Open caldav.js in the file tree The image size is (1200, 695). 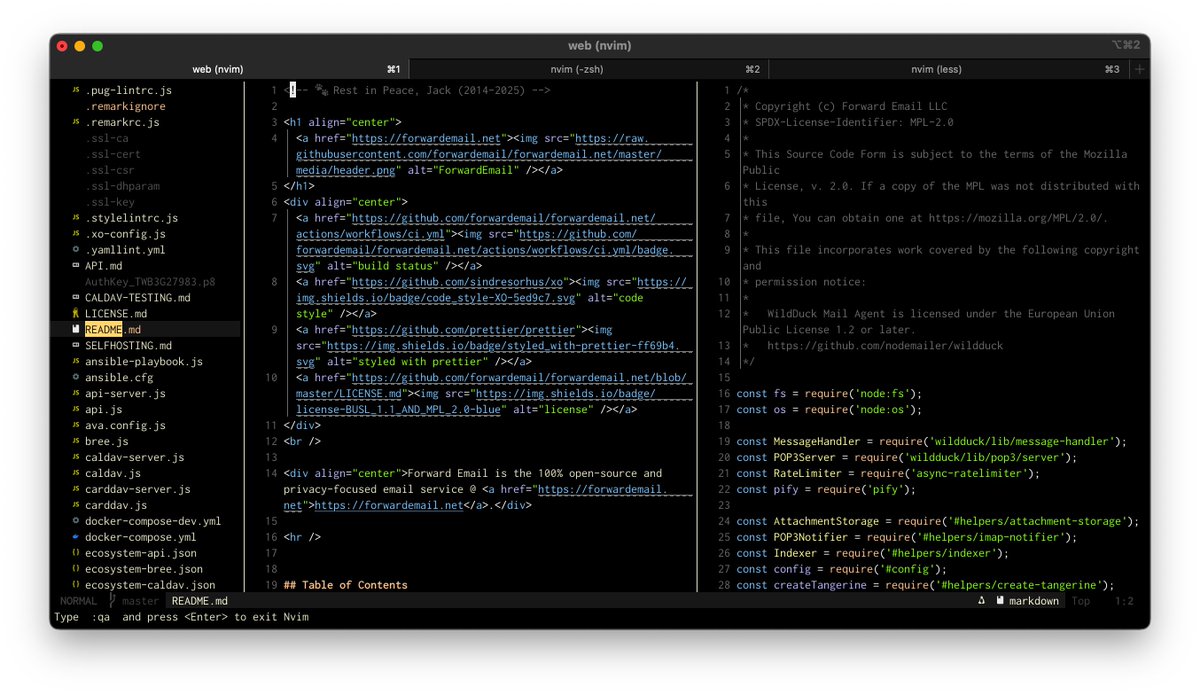tap(113, 474)
